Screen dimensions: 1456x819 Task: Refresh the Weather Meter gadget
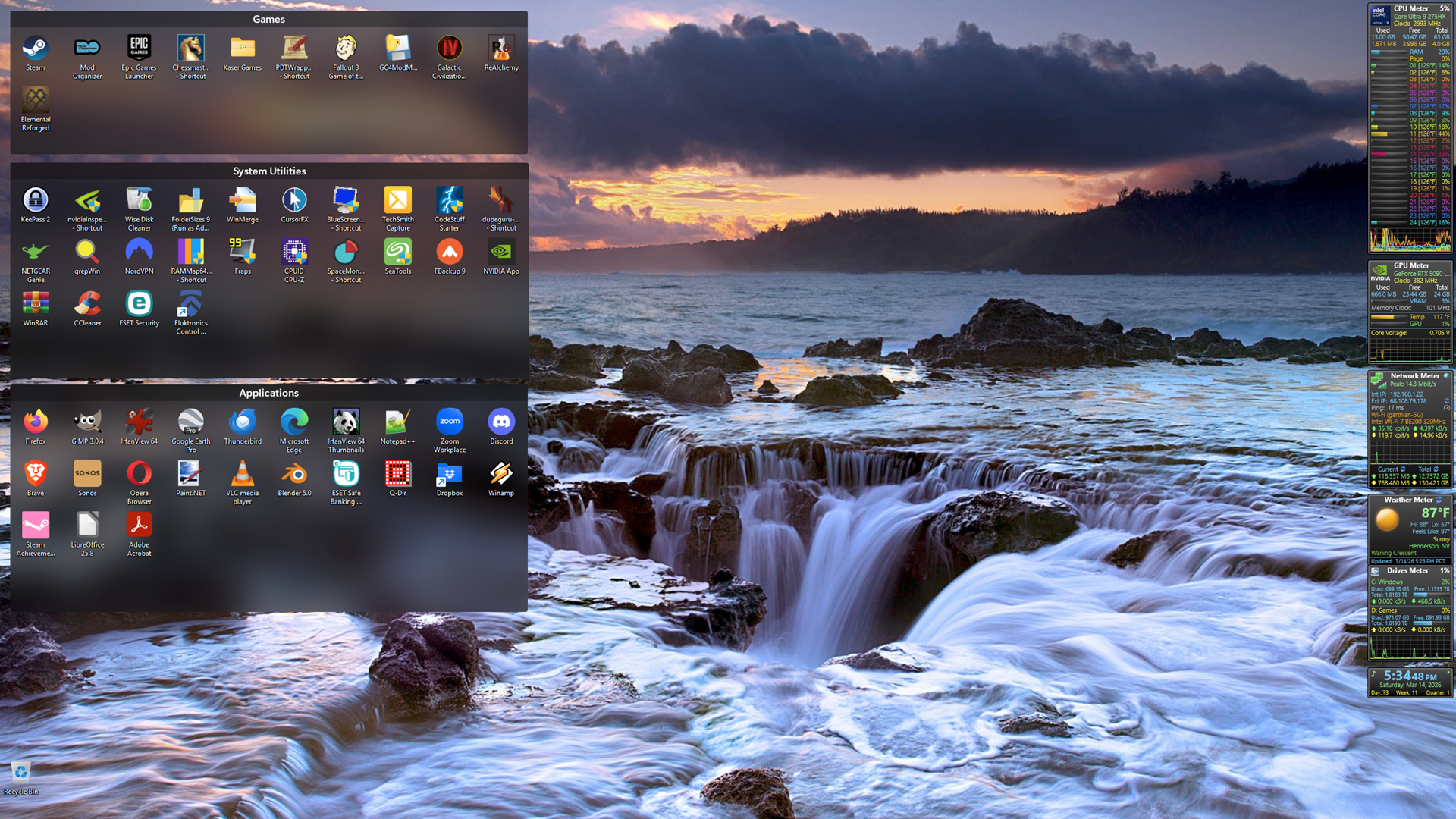pyautogui.click(x=1439, y=500)
